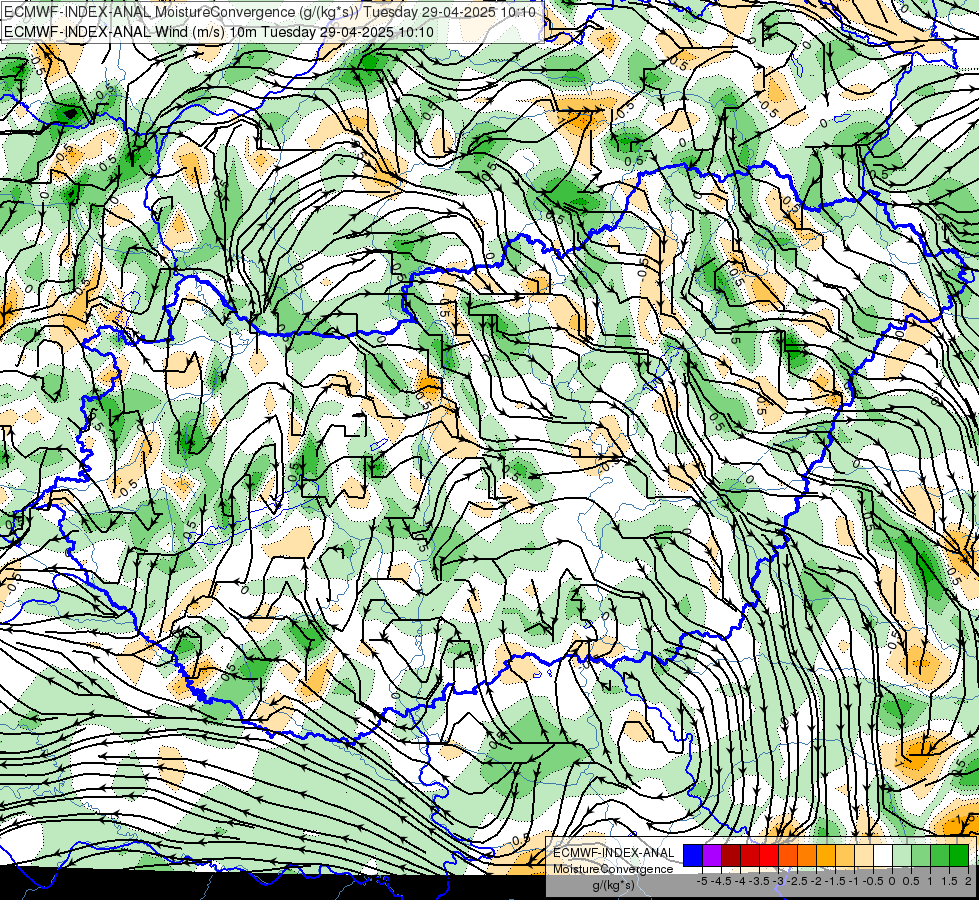Pick the white legend swatch
This screenshot has height=900, width=979.
tap(883, 855)
